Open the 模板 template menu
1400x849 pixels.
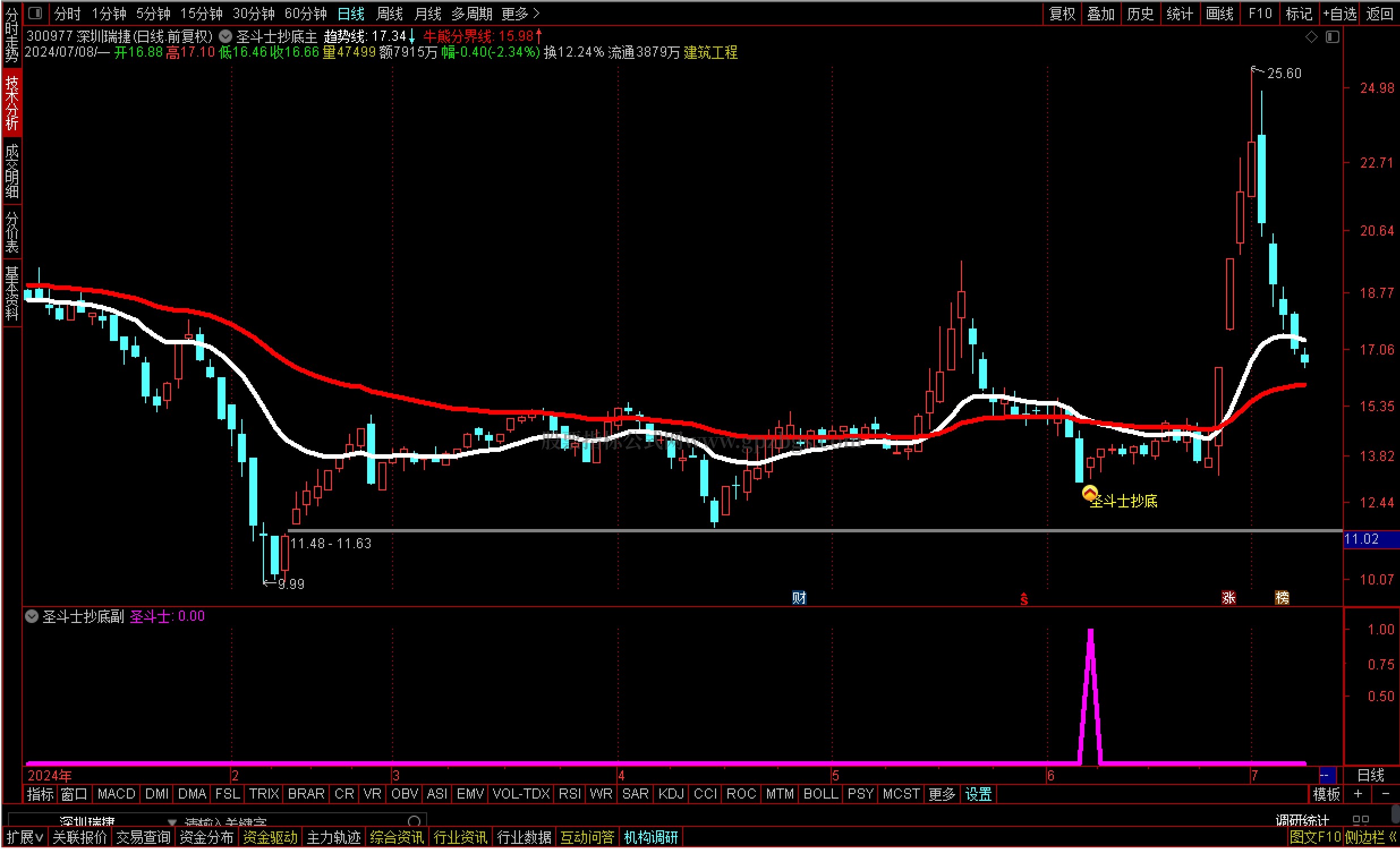coord(1327,794)
